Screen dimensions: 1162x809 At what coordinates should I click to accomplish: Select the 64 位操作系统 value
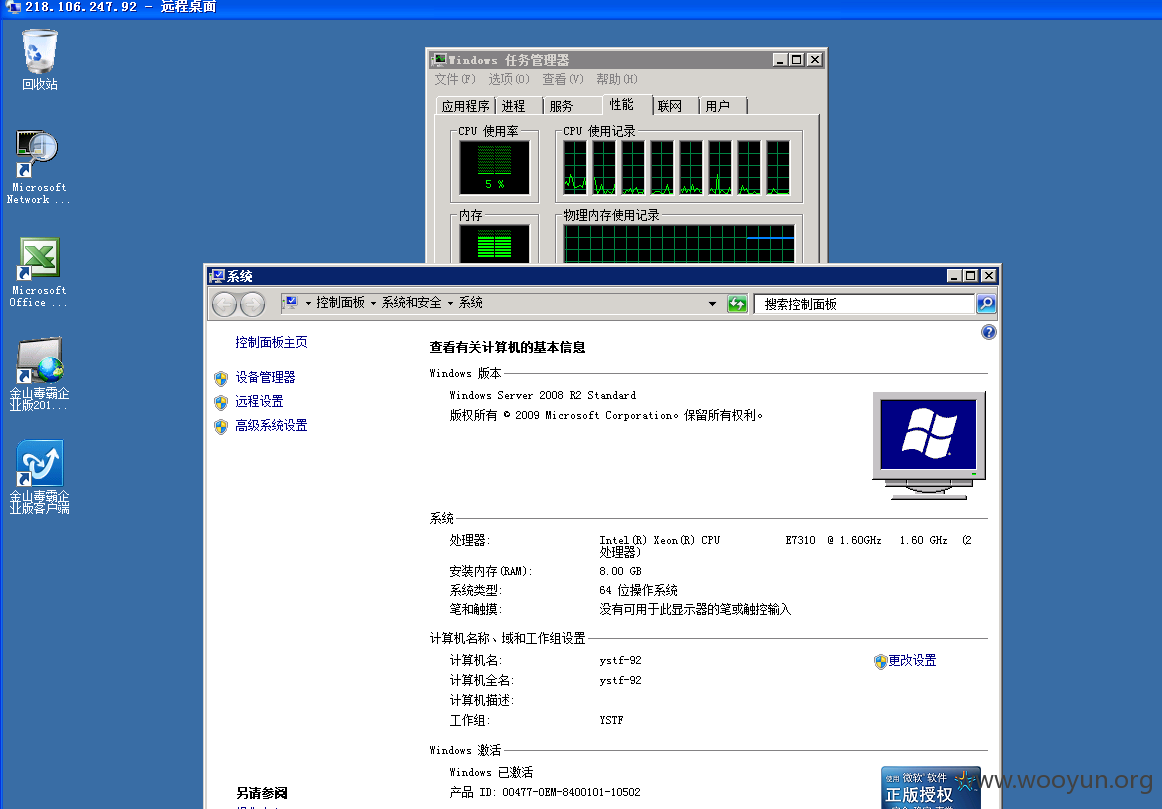tap(638, 590)
